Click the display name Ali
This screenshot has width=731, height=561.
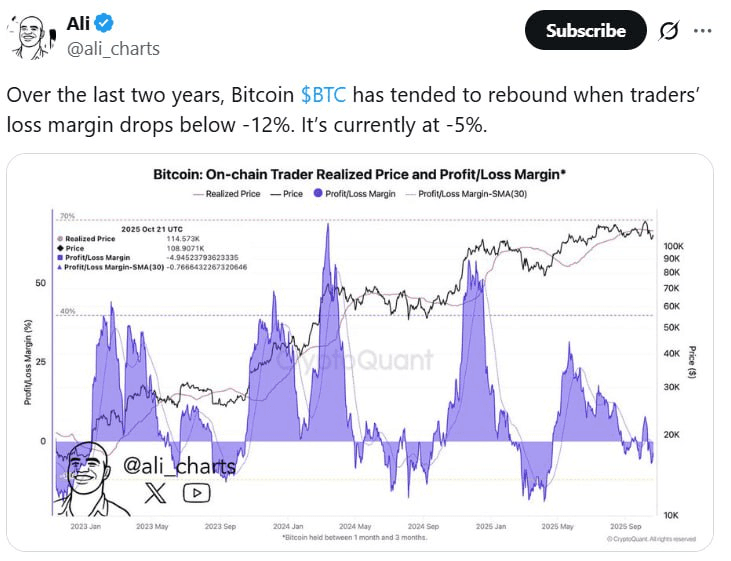(x=79, y=23)
